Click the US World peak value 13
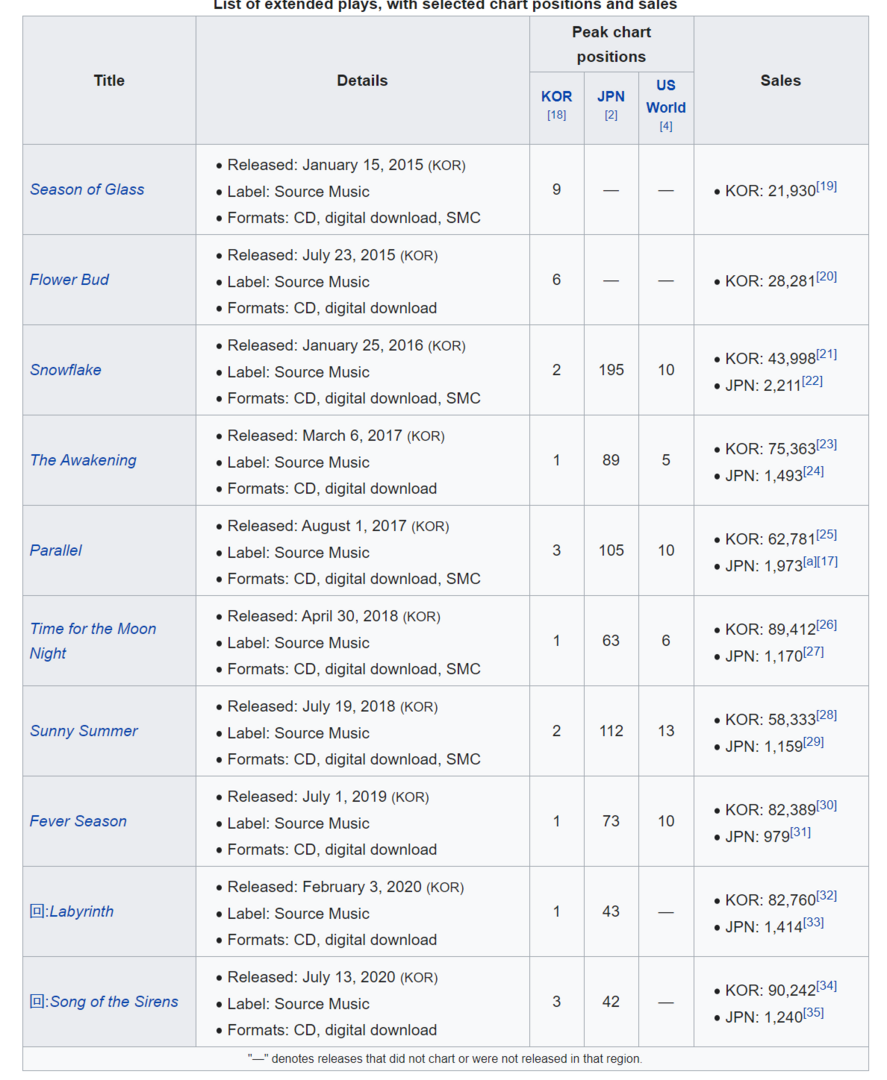The height and width of the screenshot is (1080, 887). point(666,731)
